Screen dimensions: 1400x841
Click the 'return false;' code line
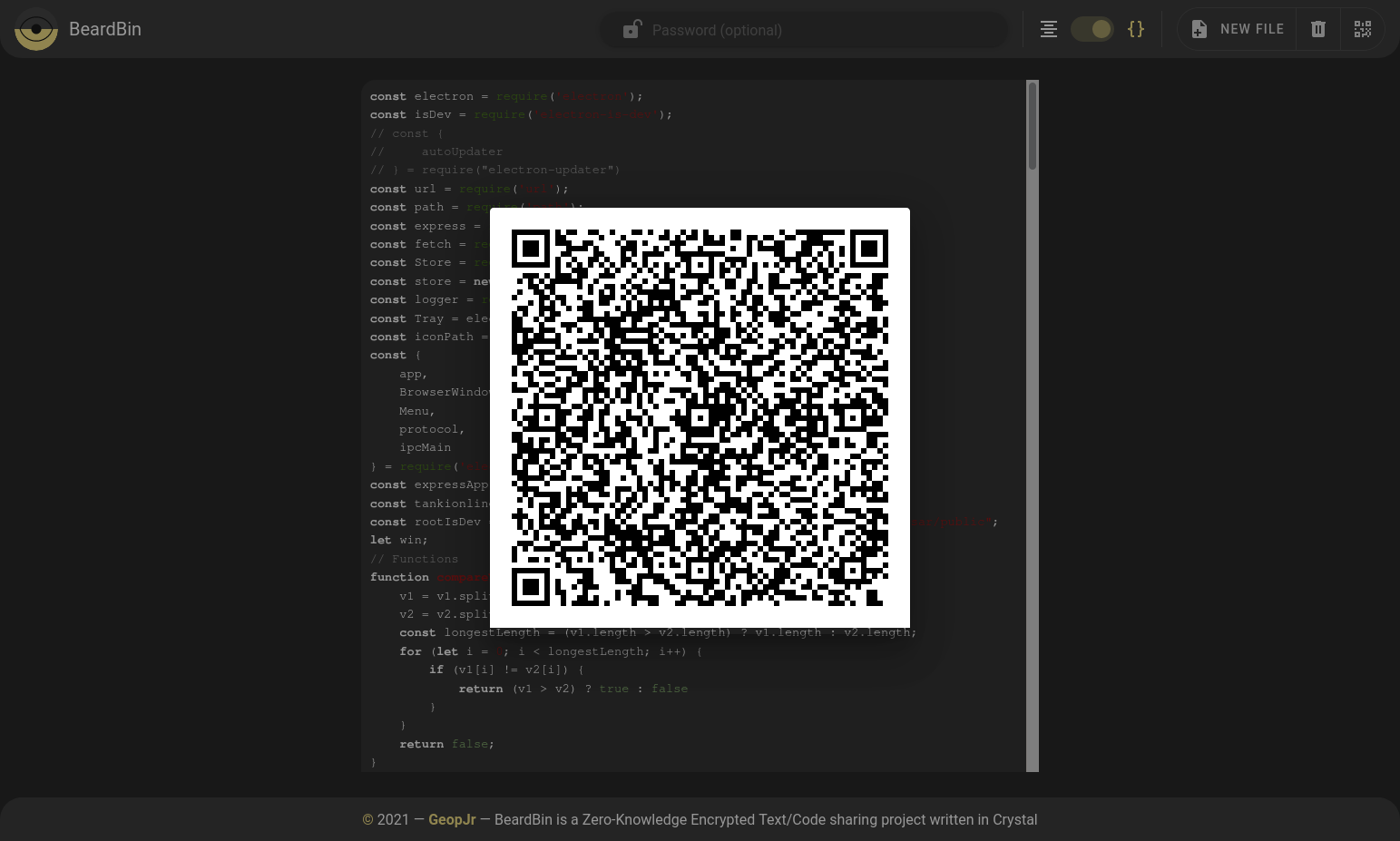(x=447, y=744)
